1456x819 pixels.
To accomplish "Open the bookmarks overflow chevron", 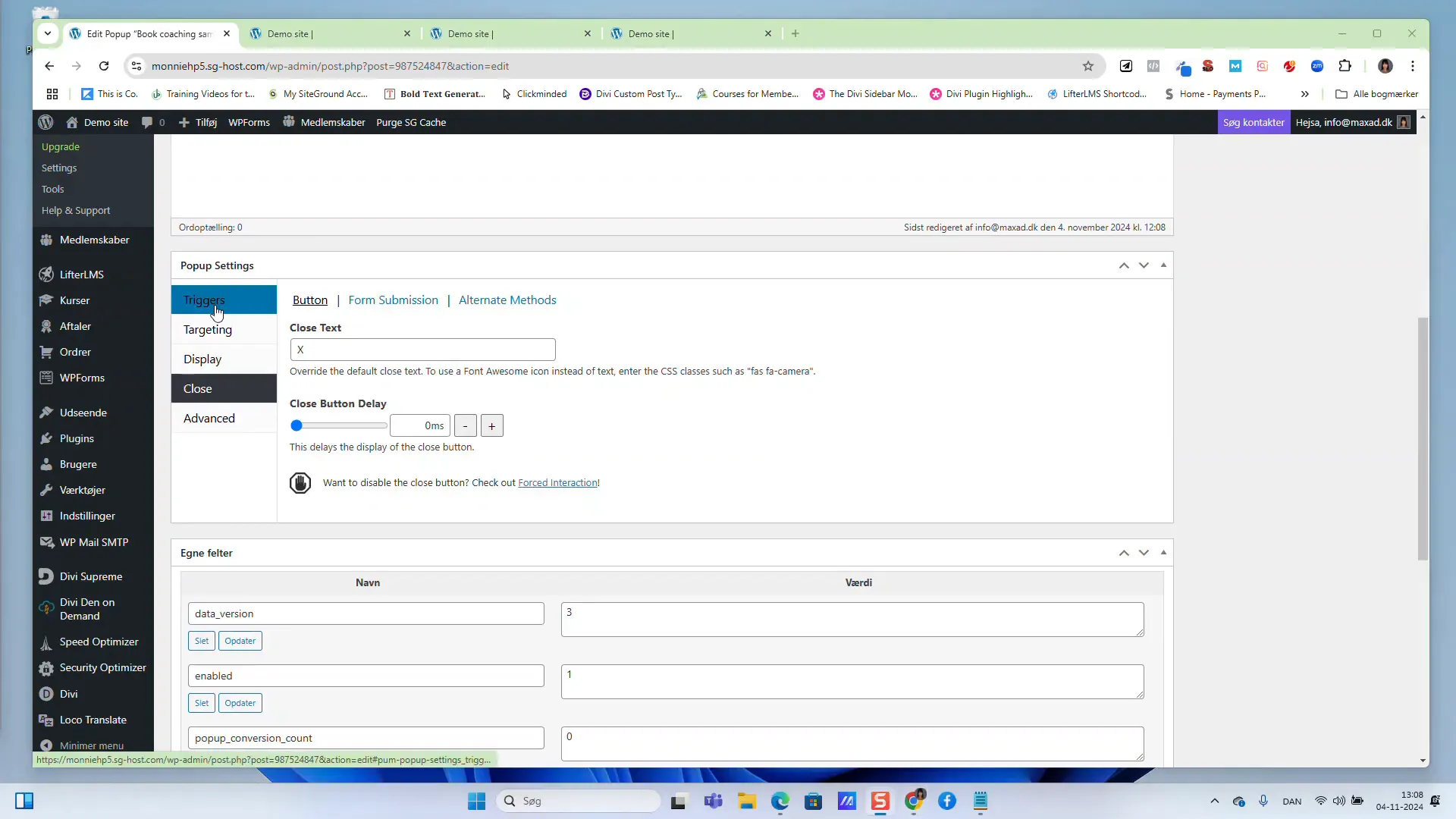I will coord(1305,93).
